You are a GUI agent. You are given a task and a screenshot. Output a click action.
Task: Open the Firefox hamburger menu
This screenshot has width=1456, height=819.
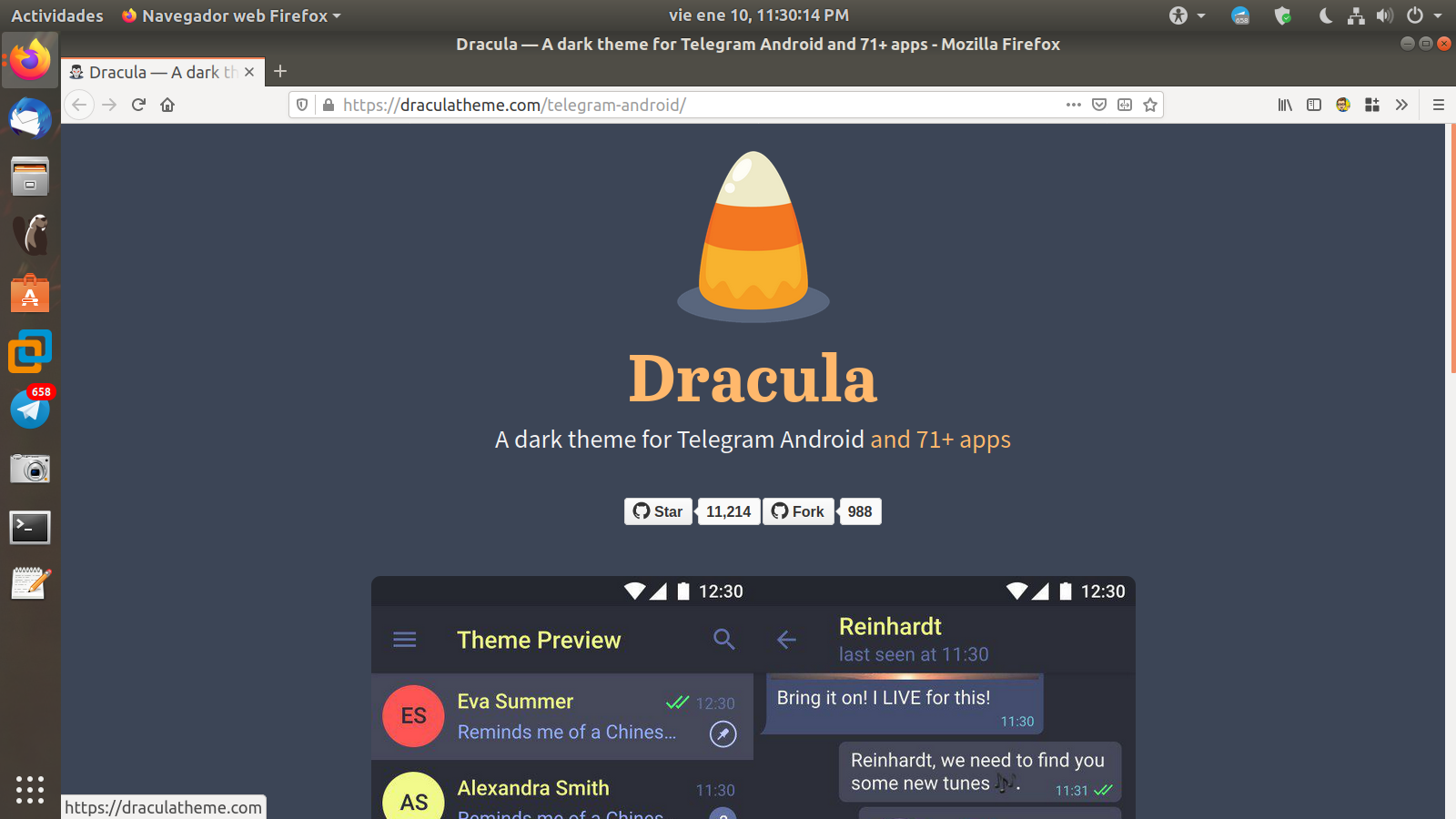pos(1438,105)
